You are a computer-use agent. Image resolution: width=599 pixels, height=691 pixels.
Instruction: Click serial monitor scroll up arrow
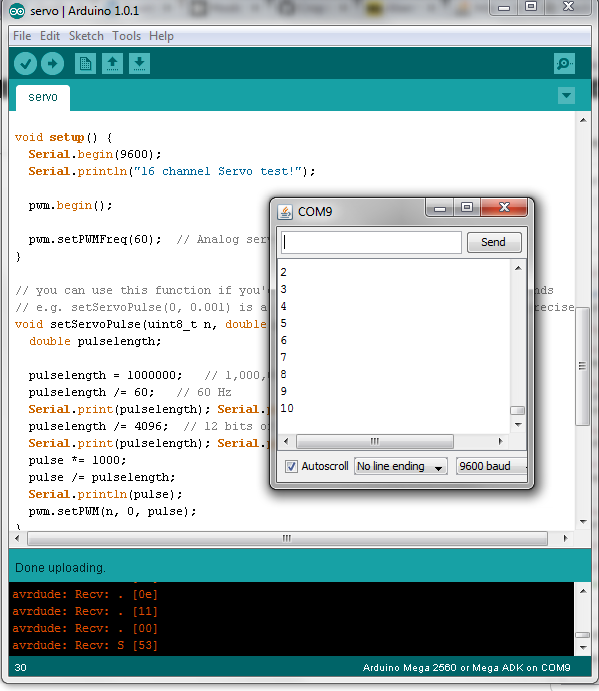[x=518, y=268]
